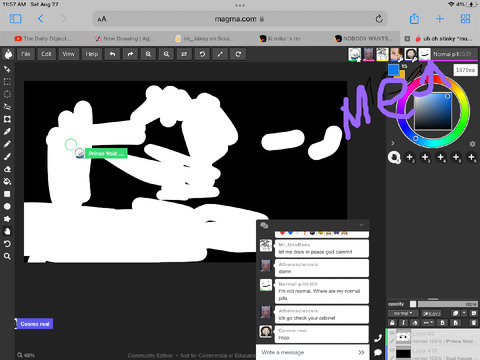Click the redo arrow in top toolbar
The image size is (480, 360).
tap(130, 54)
